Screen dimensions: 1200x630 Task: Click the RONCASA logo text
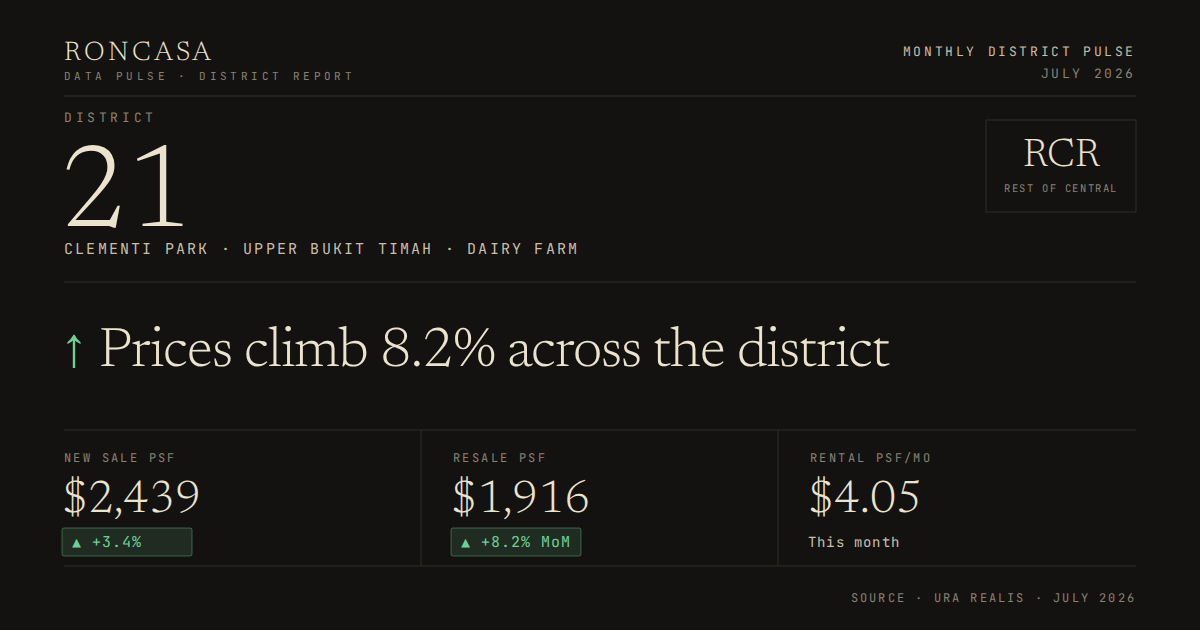pyautogui.click(x=138, y=52)
